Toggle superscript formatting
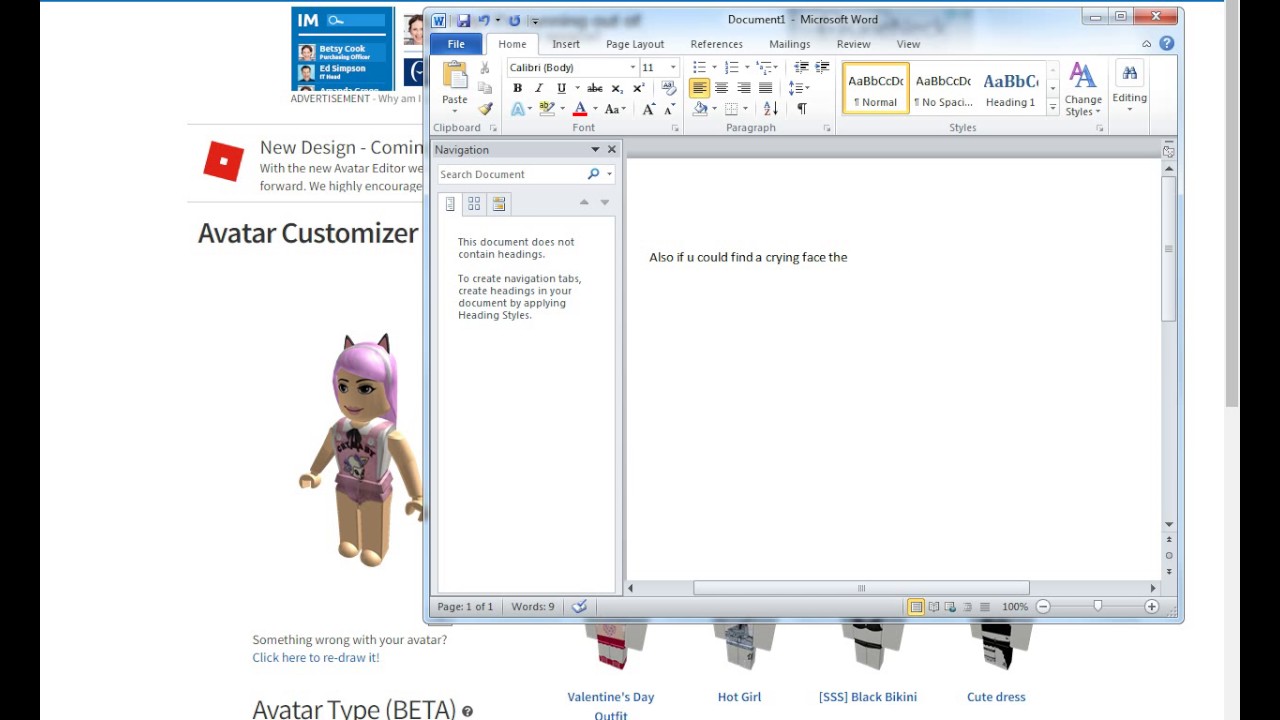 click(638, 88)
